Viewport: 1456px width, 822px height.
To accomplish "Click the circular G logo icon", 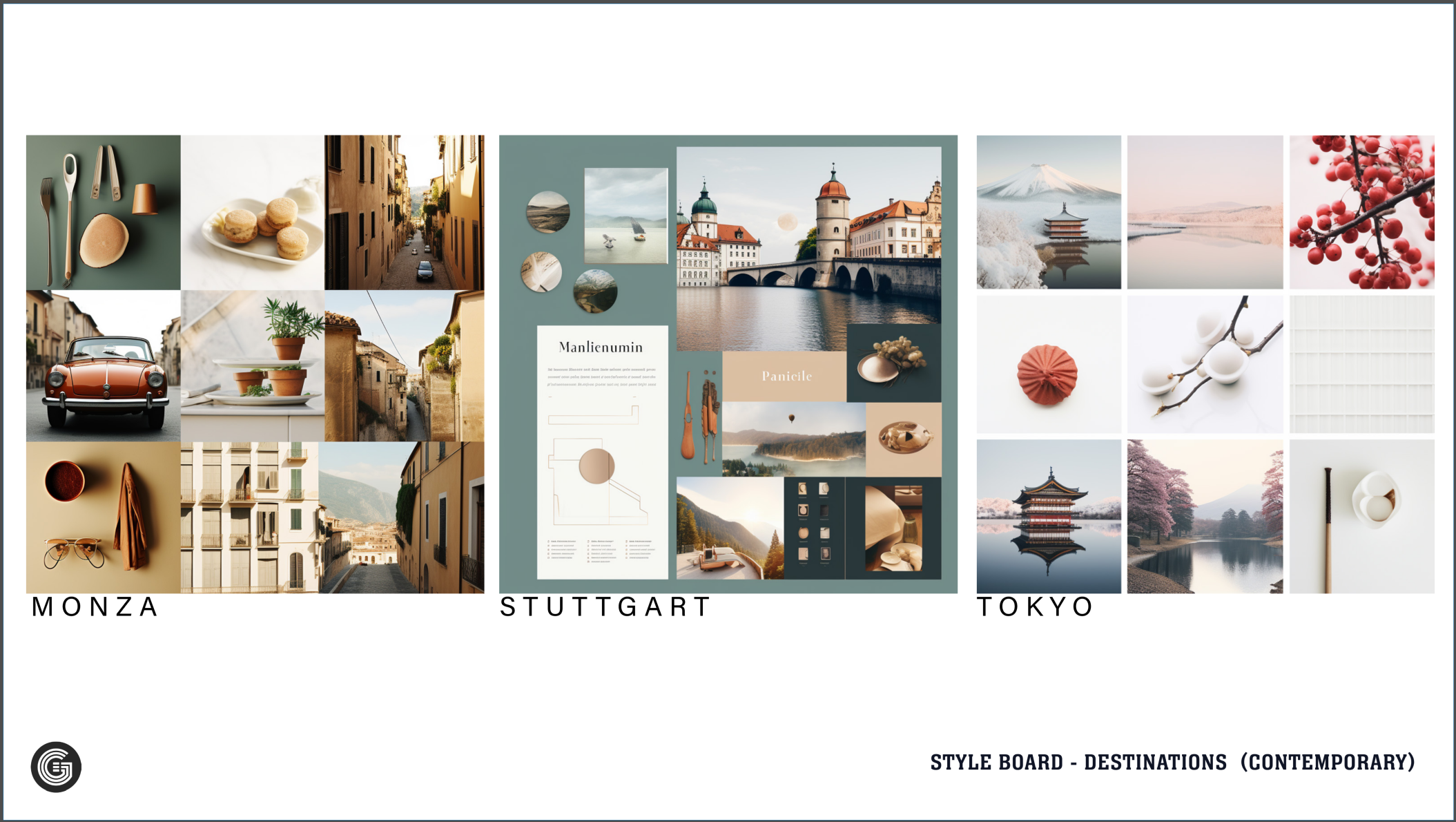I will pyautogui.click(x=56, y=767).
